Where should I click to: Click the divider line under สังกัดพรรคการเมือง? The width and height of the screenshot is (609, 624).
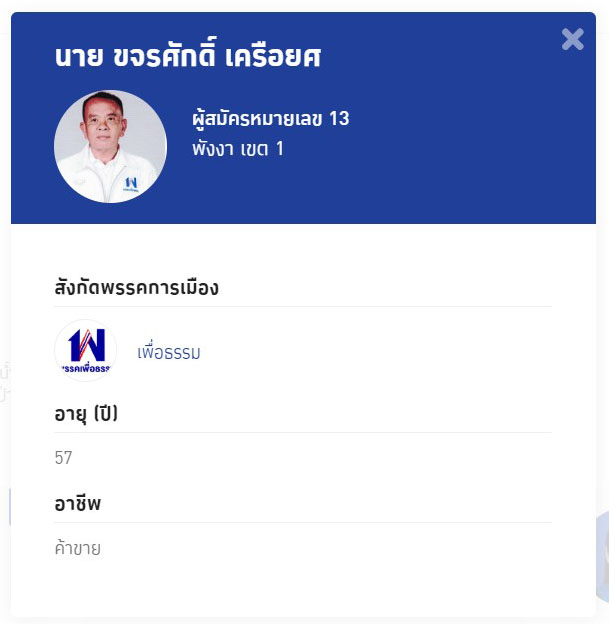302,306
